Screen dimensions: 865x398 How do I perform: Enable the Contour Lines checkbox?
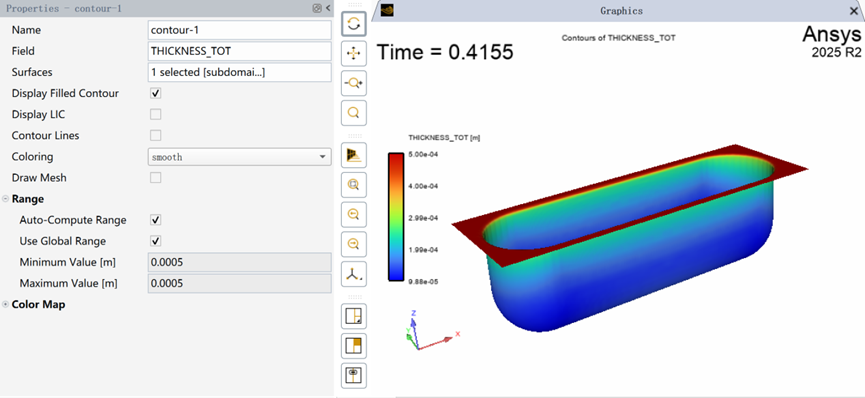pyautogui.click(x=156, y=135)
